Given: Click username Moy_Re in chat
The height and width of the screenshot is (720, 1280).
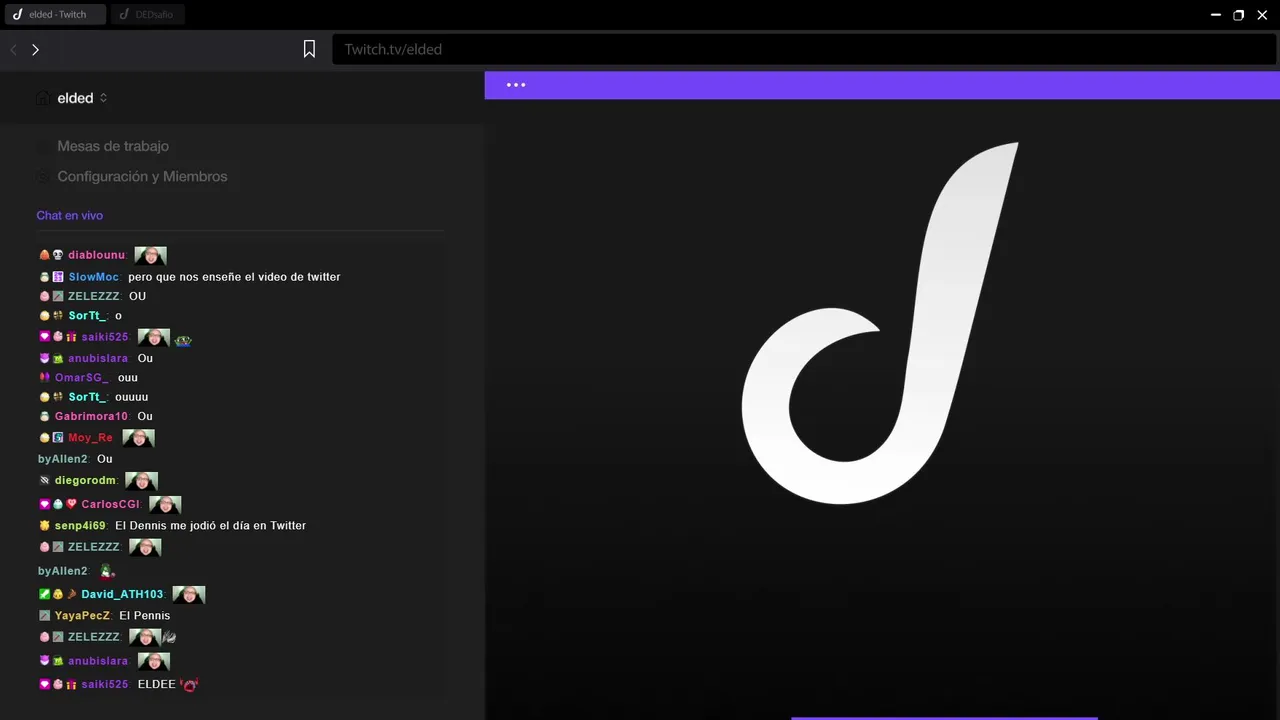Looking at the screenshot, I should coord(90,438).
